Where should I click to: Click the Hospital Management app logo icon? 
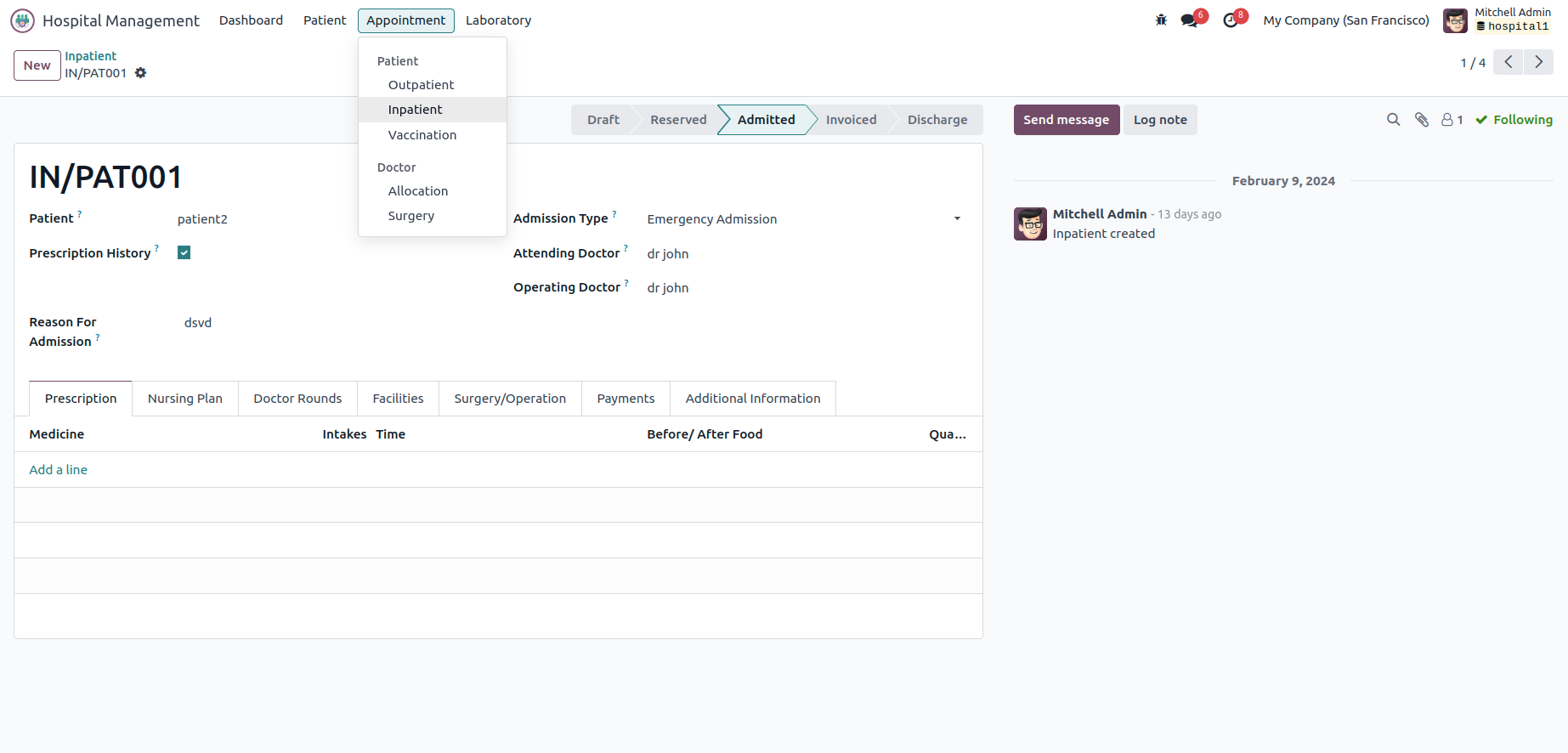[22, 20]
